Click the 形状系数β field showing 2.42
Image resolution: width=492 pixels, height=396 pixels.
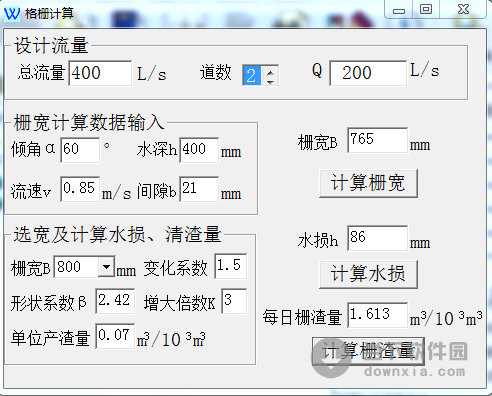coord(115,301)
